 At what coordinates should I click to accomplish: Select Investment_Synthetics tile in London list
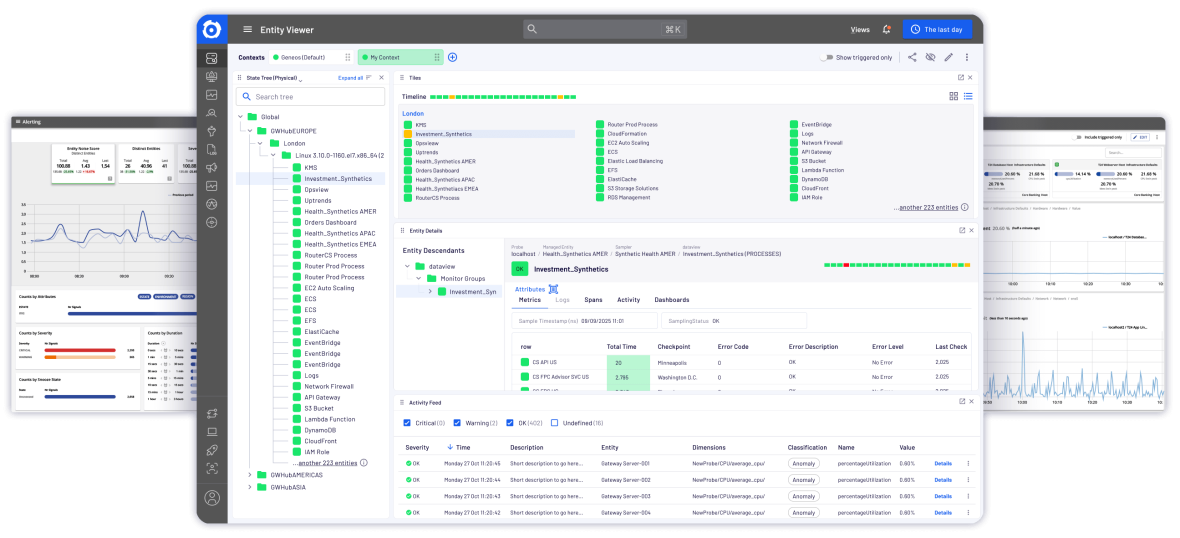point(489,134)
